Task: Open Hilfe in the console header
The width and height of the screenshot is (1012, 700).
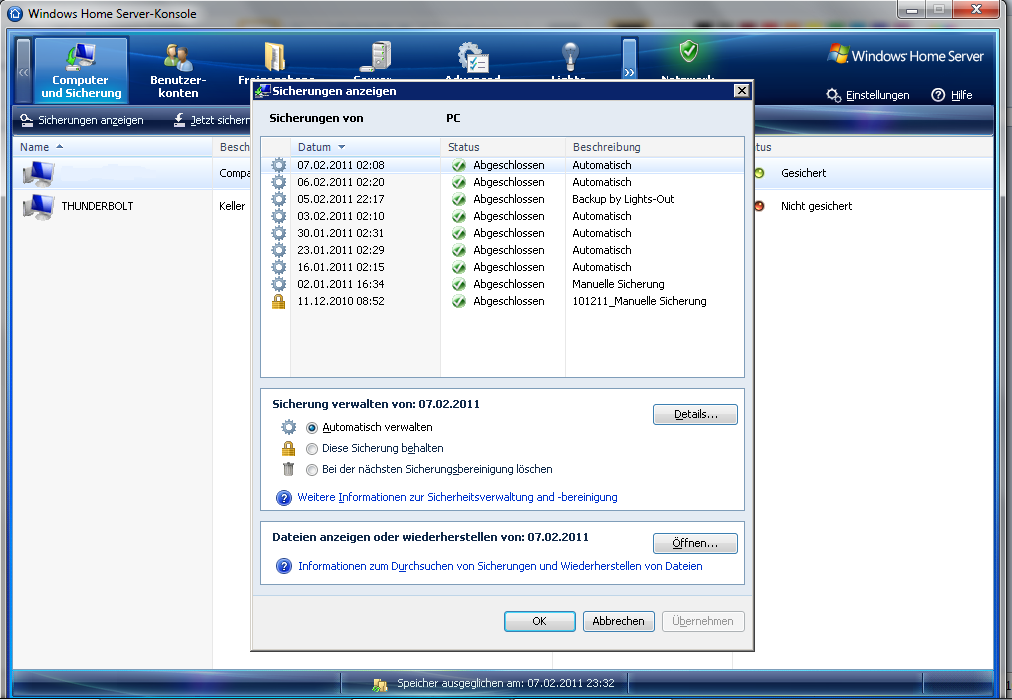Action: pyautogui.click(x=952, y=95)
